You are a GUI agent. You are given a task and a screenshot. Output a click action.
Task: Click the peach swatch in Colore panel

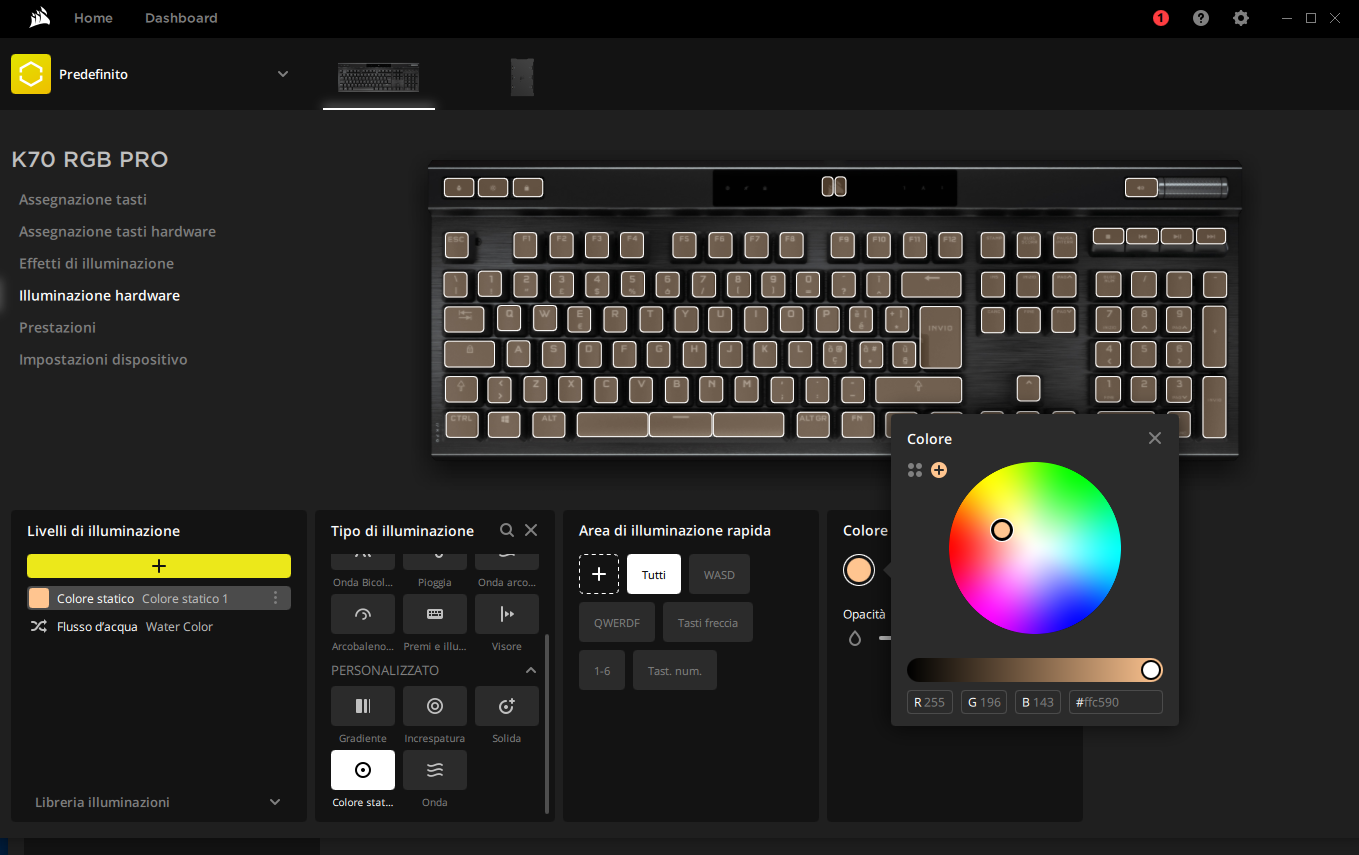(859, 570)
